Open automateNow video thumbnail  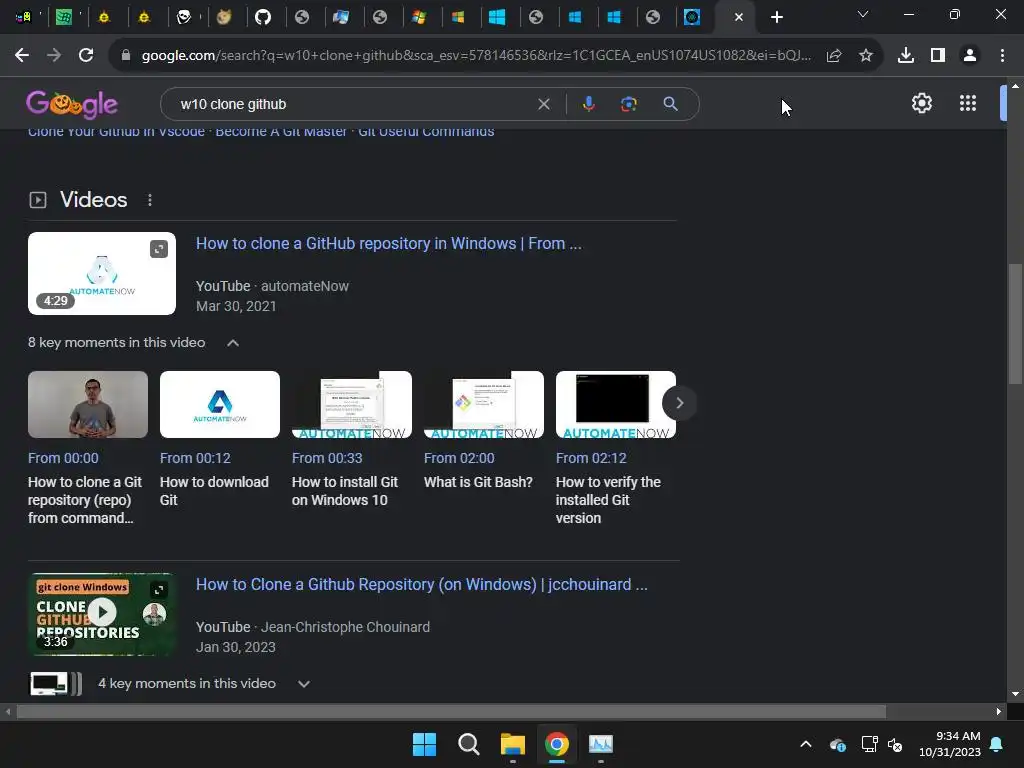coord(102,274)
